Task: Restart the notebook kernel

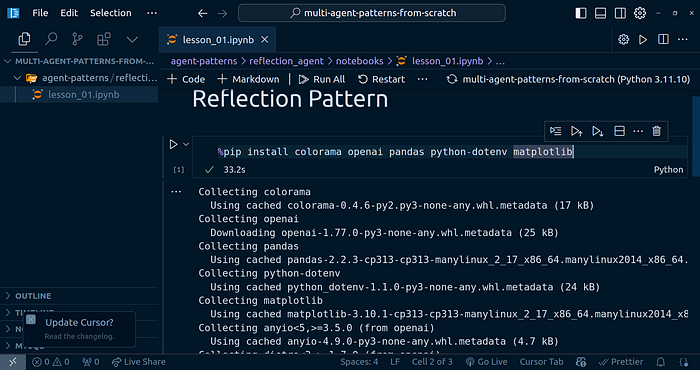Action: point(382,79)
